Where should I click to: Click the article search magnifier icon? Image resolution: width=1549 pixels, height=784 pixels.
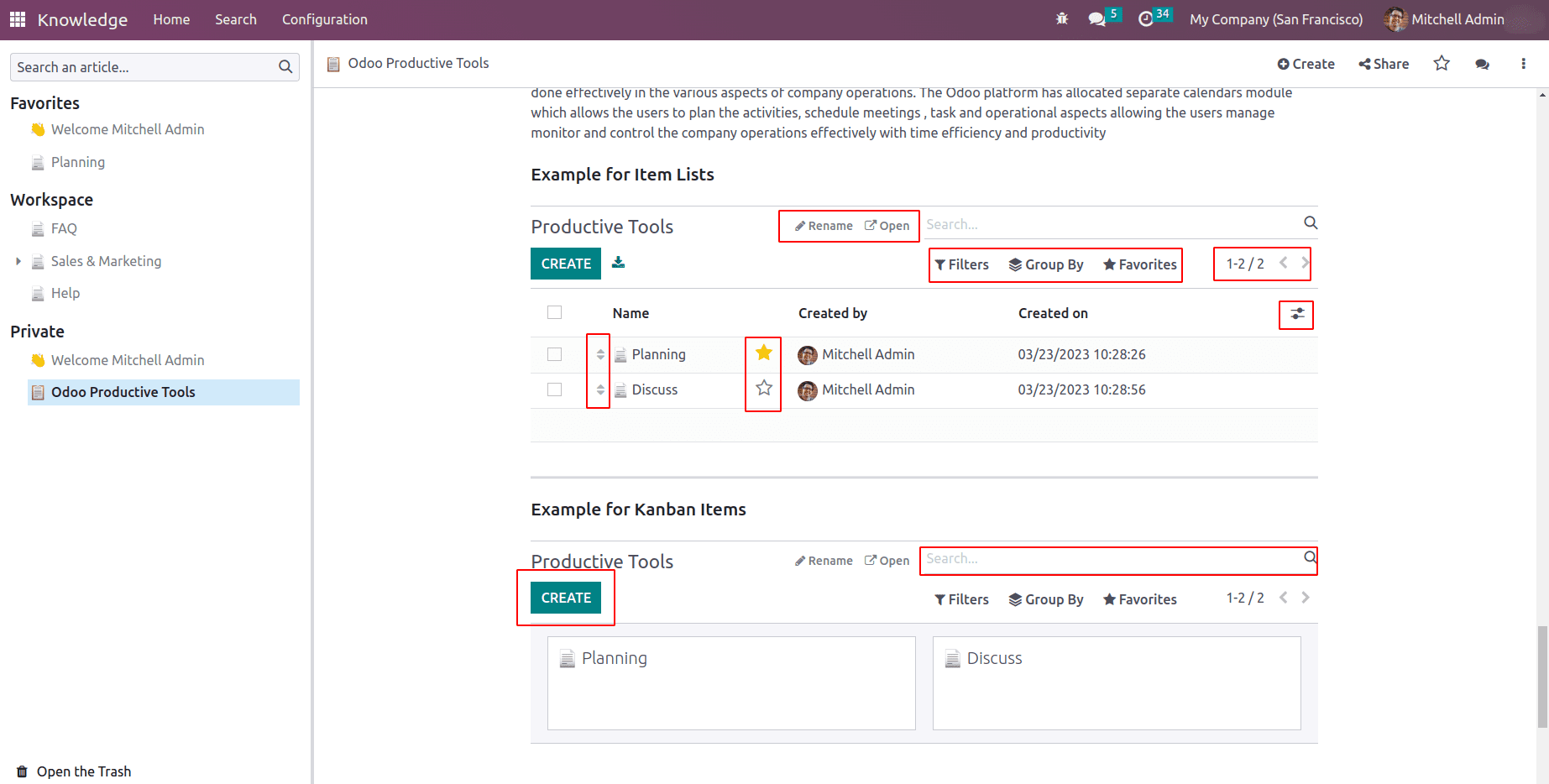[285, 67]
